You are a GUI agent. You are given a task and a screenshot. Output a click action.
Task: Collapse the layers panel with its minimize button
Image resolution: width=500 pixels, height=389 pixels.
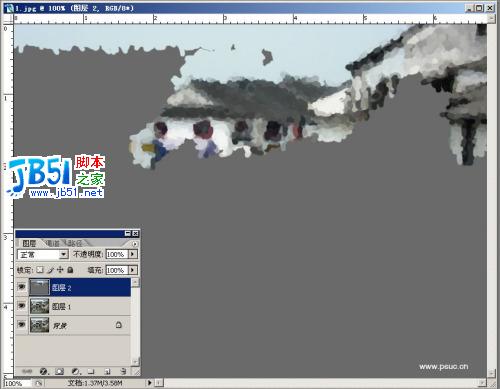[128, 233]
